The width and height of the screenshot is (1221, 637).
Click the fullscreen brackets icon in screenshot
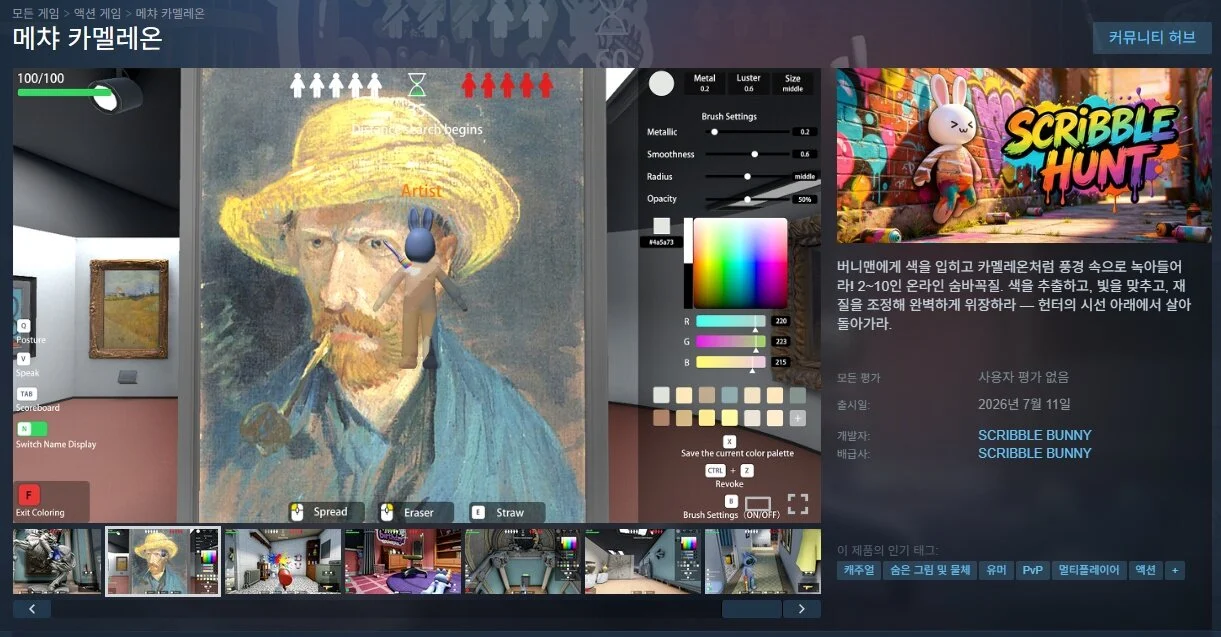click(x=797, y=503)
